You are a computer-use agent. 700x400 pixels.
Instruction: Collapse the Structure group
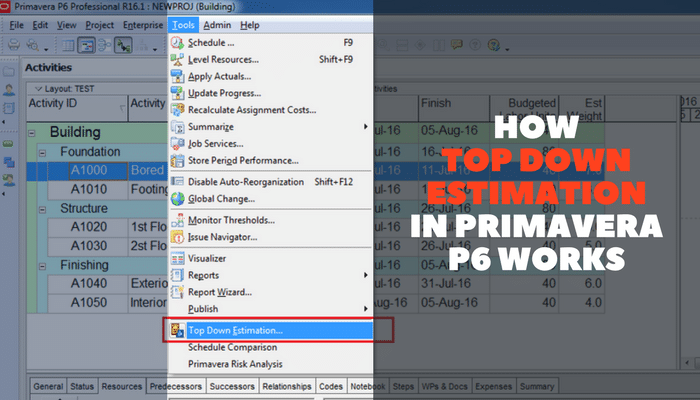(x=42, y=210)
